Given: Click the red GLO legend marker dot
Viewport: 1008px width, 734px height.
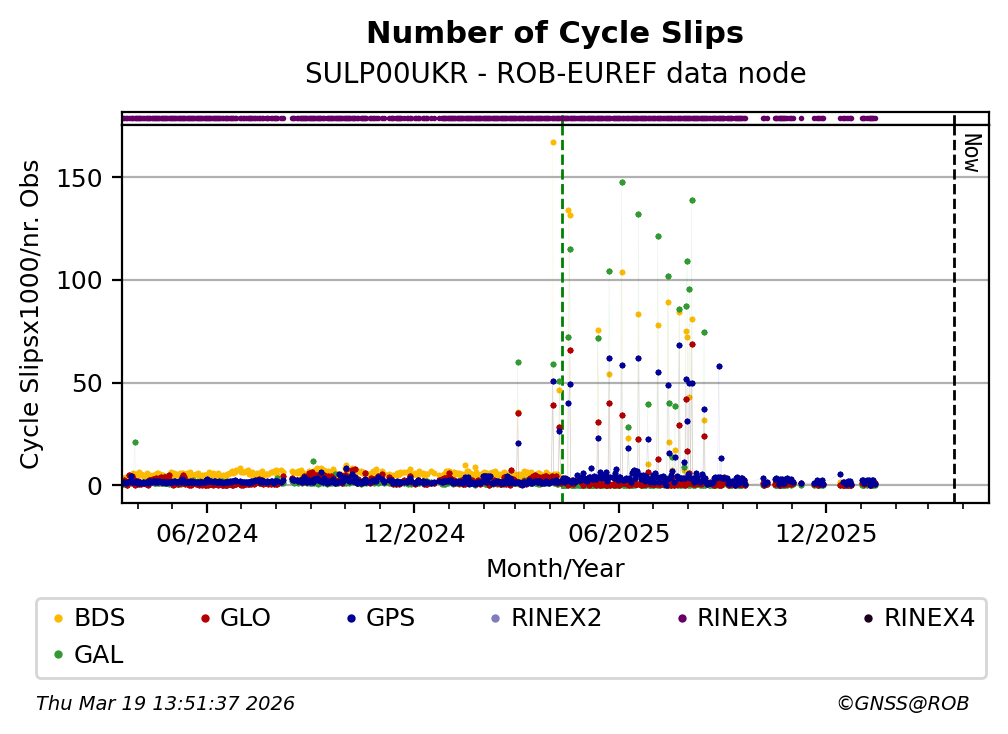Looking at the screenshot, I should (x=205, y=619).
